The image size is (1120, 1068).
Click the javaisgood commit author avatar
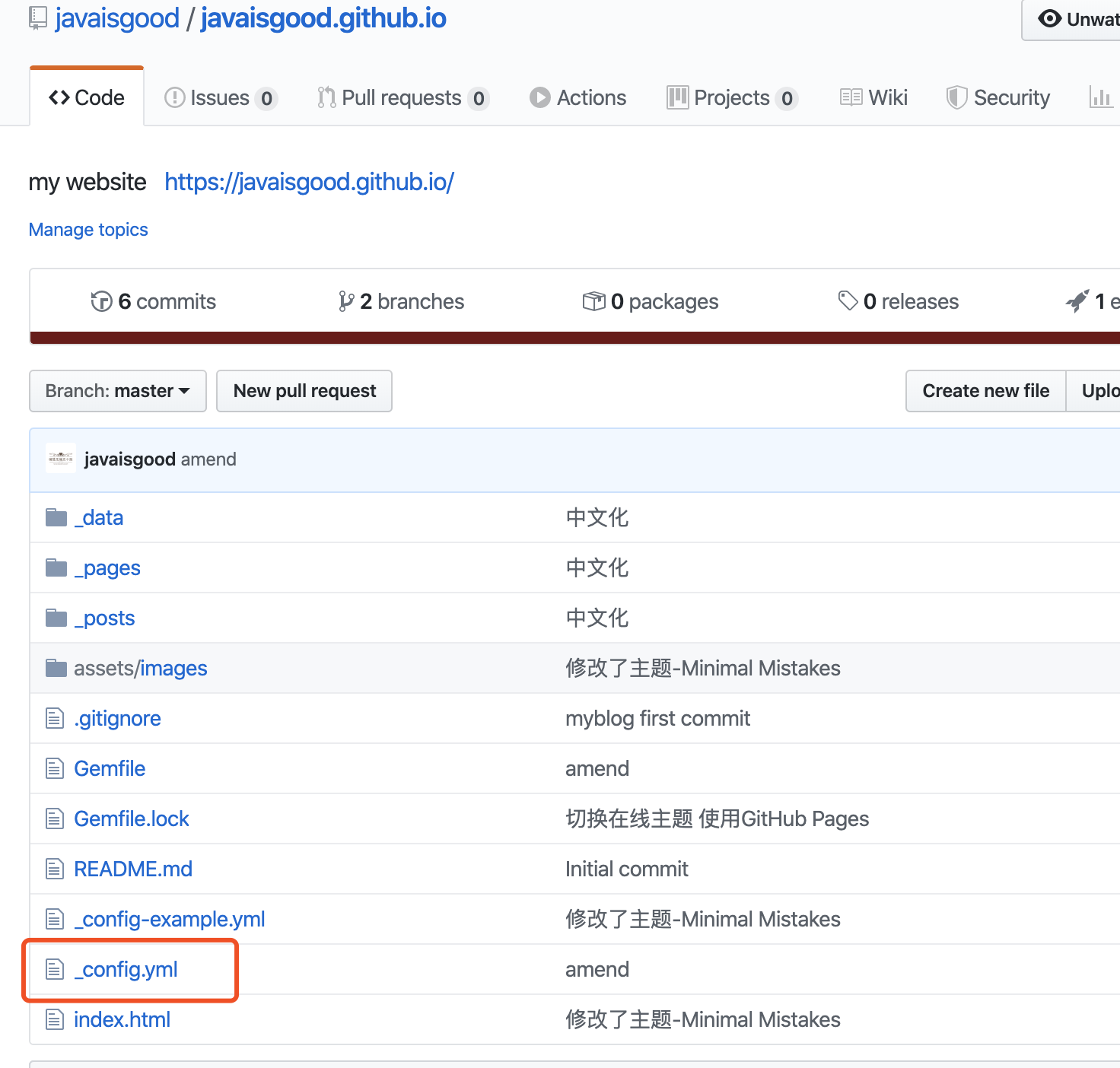tap(61, 458)
